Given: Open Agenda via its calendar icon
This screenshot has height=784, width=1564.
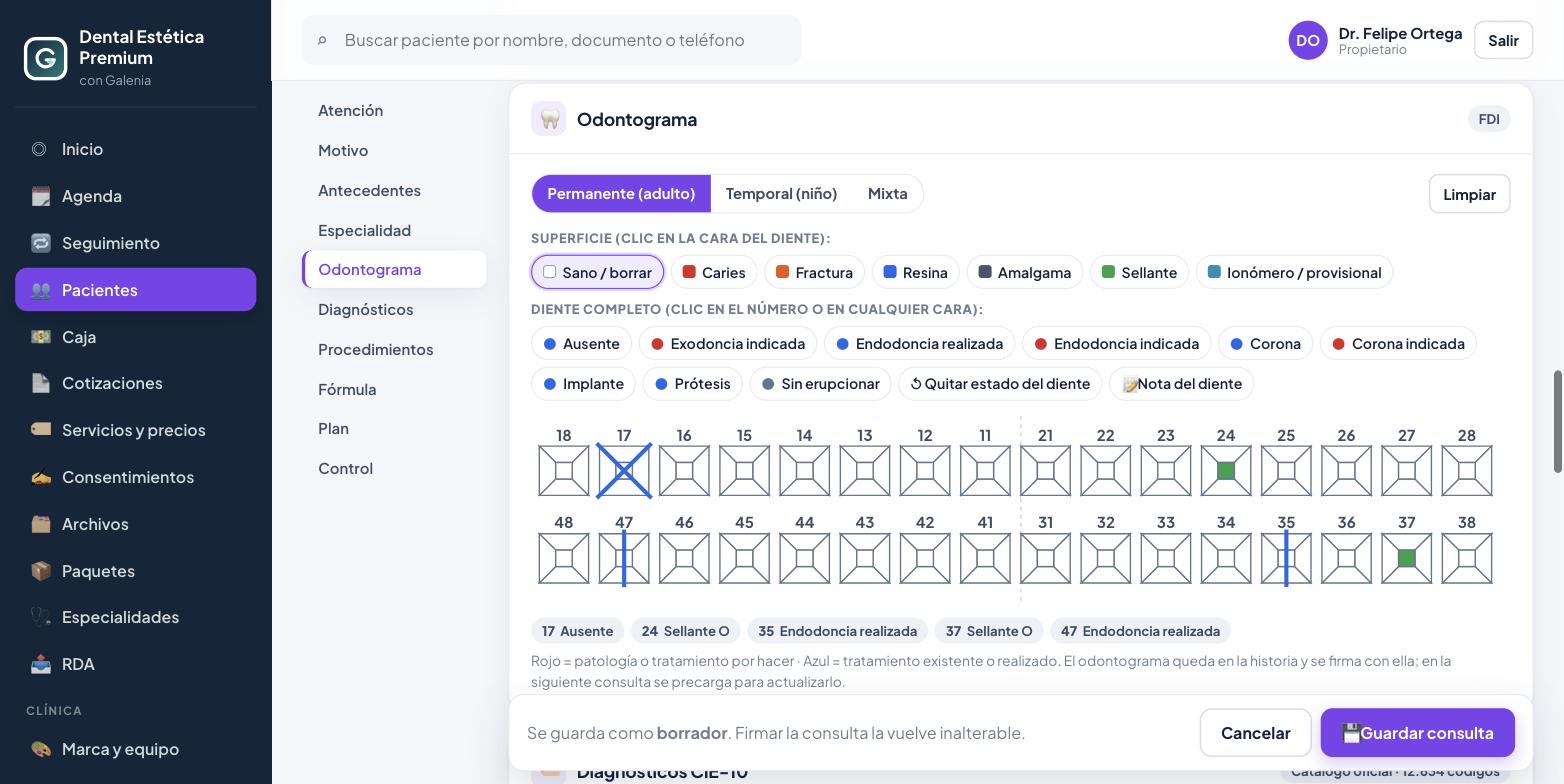Looking at the screenshot, I should tap(40, 196).
